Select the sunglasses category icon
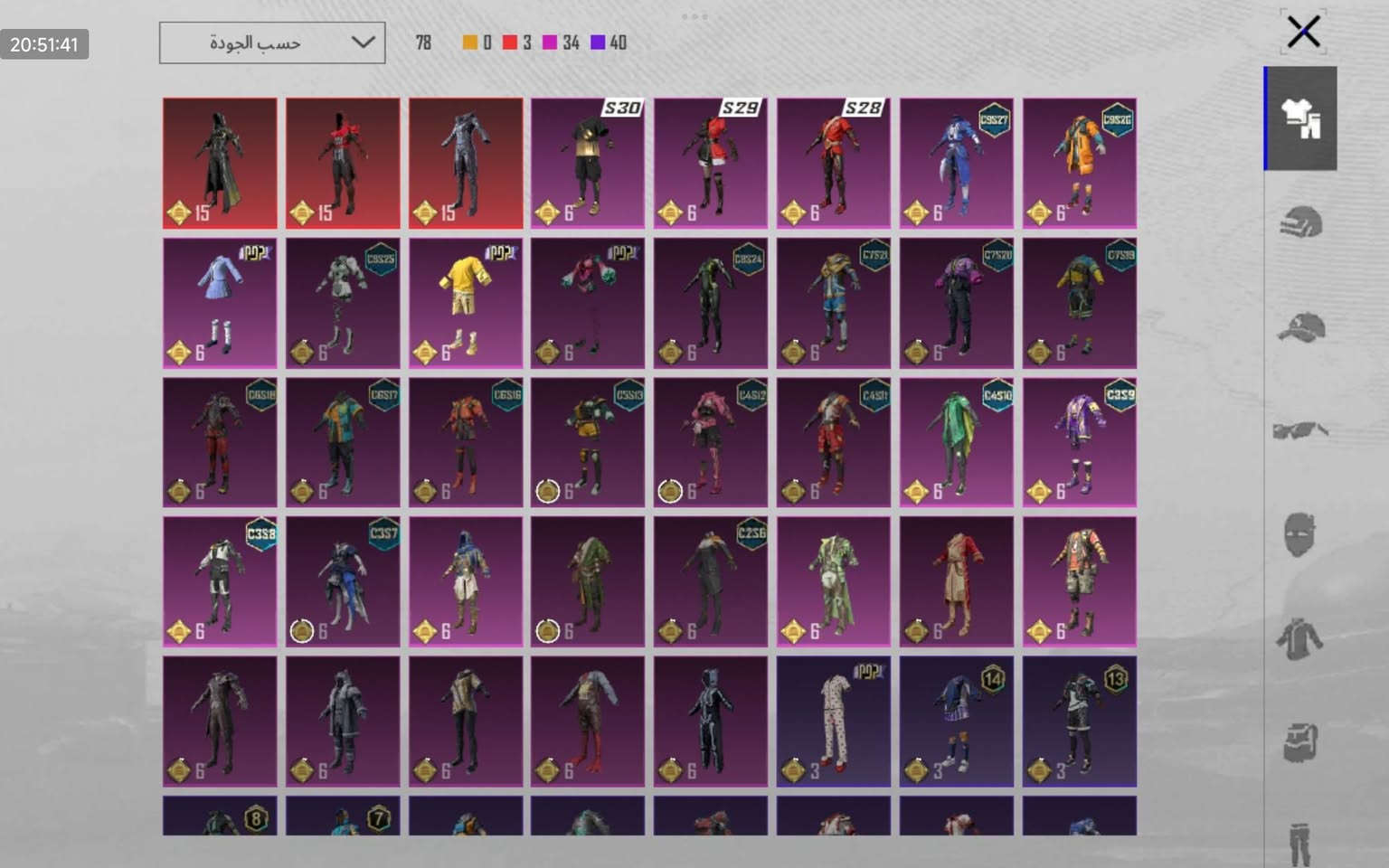This screenshot has height=868, width=1389. click(x=1300, y=430)
